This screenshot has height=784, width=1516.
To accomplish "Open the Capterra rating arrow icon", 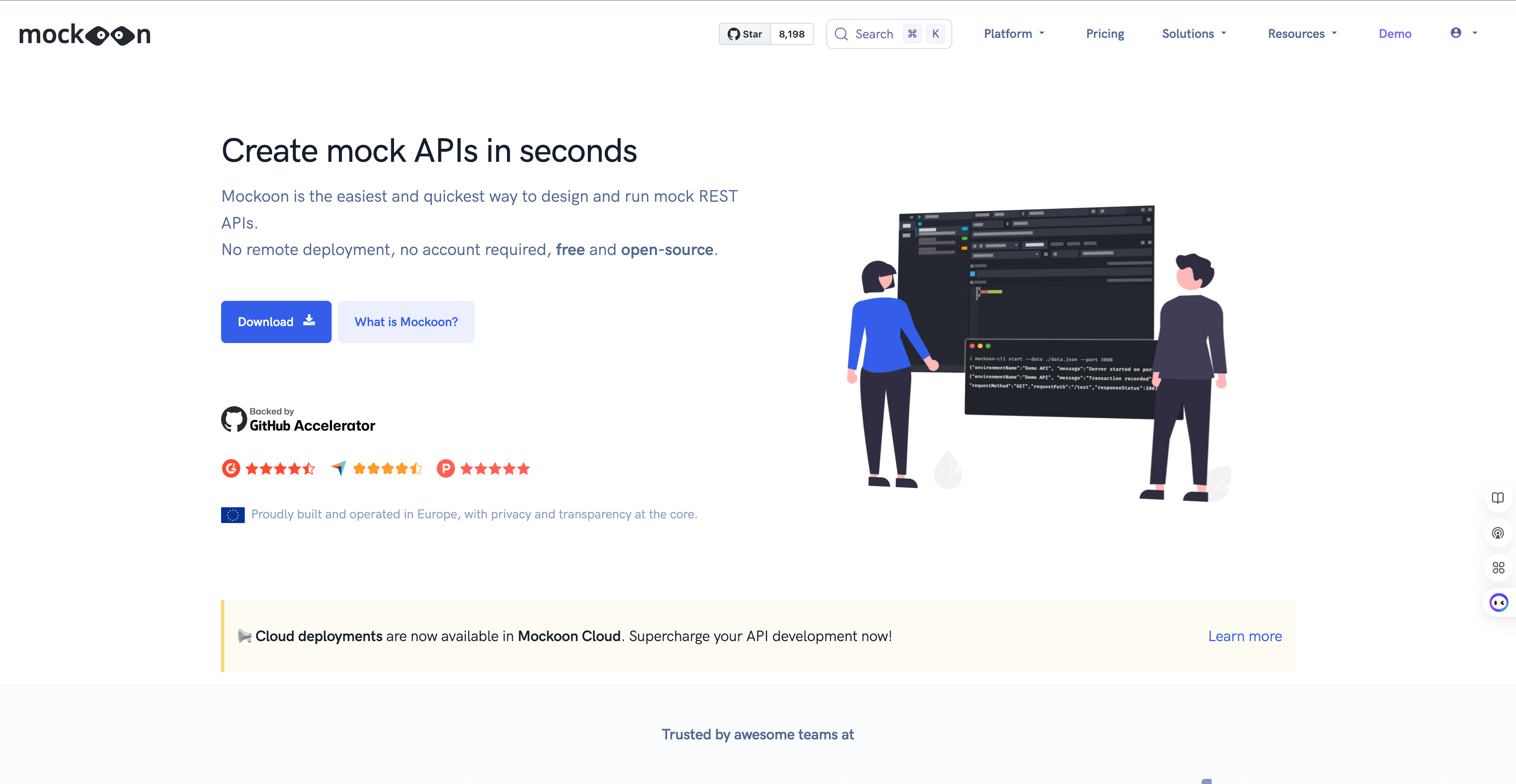I will 338,469.
